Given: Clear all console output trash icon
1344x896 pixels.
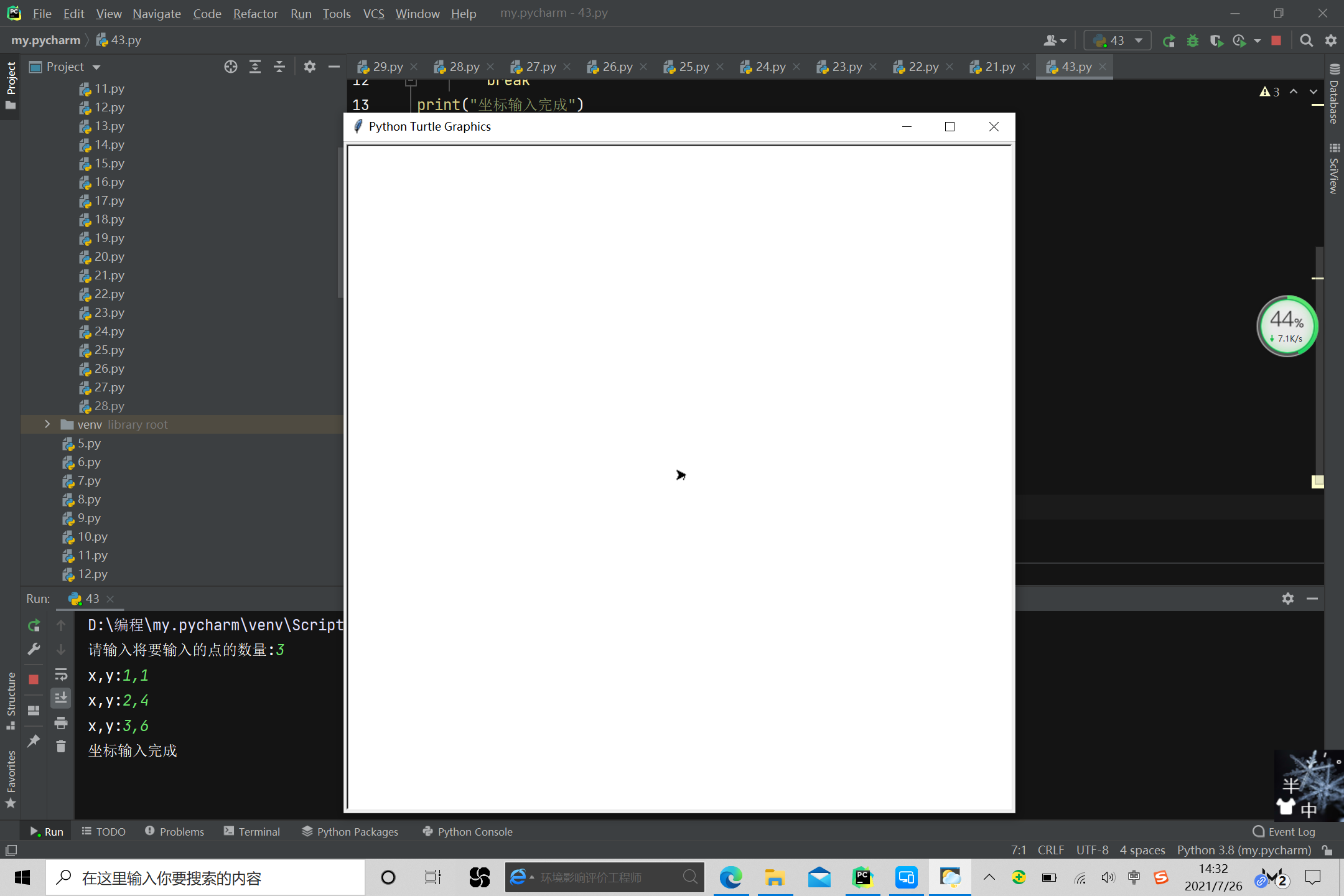Looking at the screenshot, I should [x=61, y=746].
